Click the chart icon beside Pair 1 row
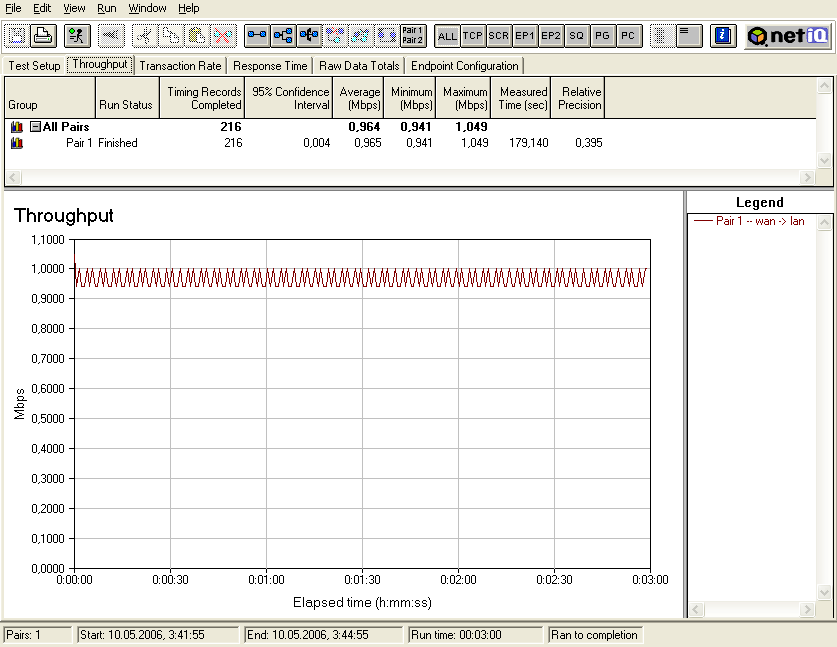This screenshot has height=647, width=837. tap(16, 143)
